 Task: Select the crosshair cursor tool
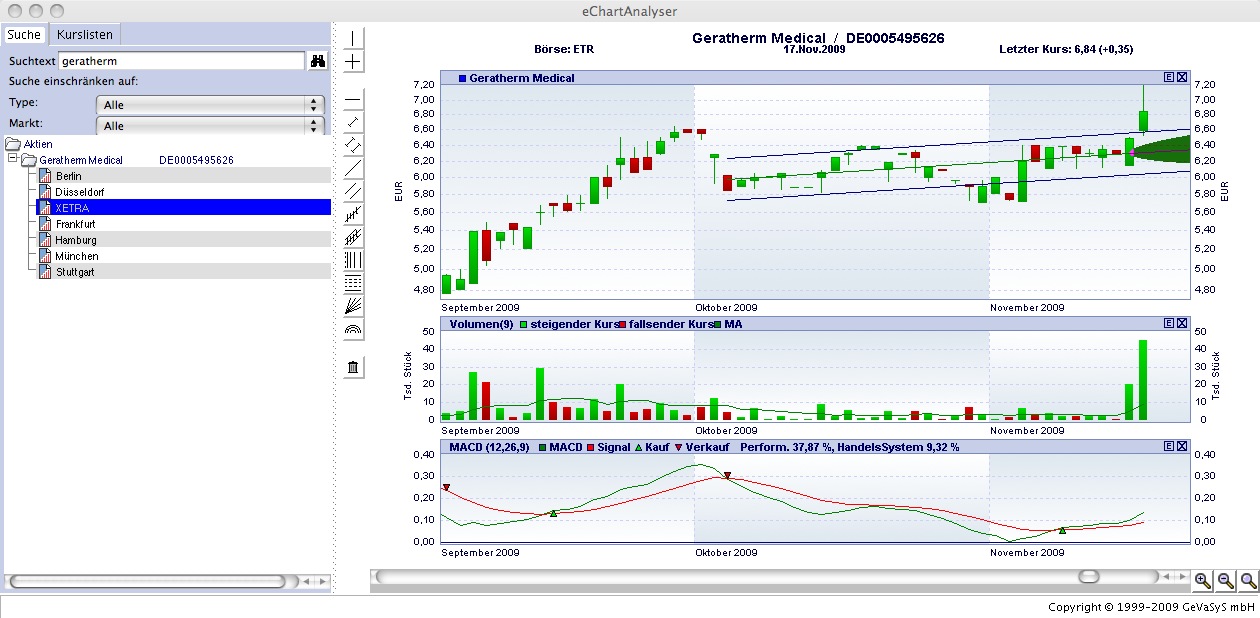click(353, 62)
